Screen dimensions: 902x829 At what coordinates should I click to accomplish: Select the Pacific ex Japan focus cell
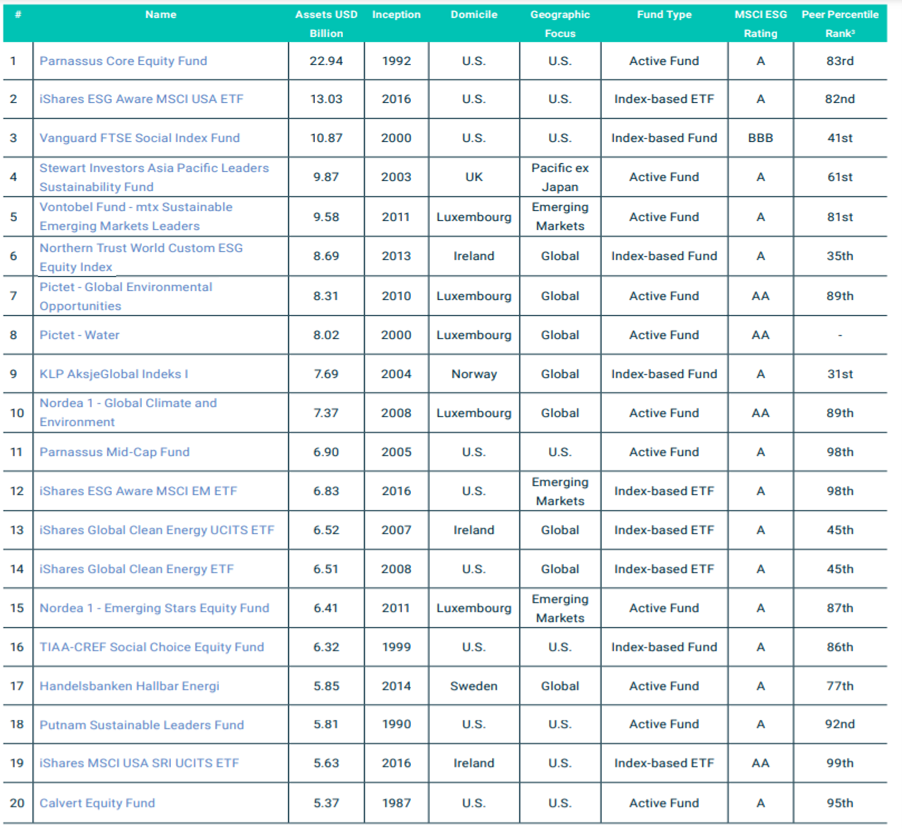pyautogui.click(x=560, y=177)
